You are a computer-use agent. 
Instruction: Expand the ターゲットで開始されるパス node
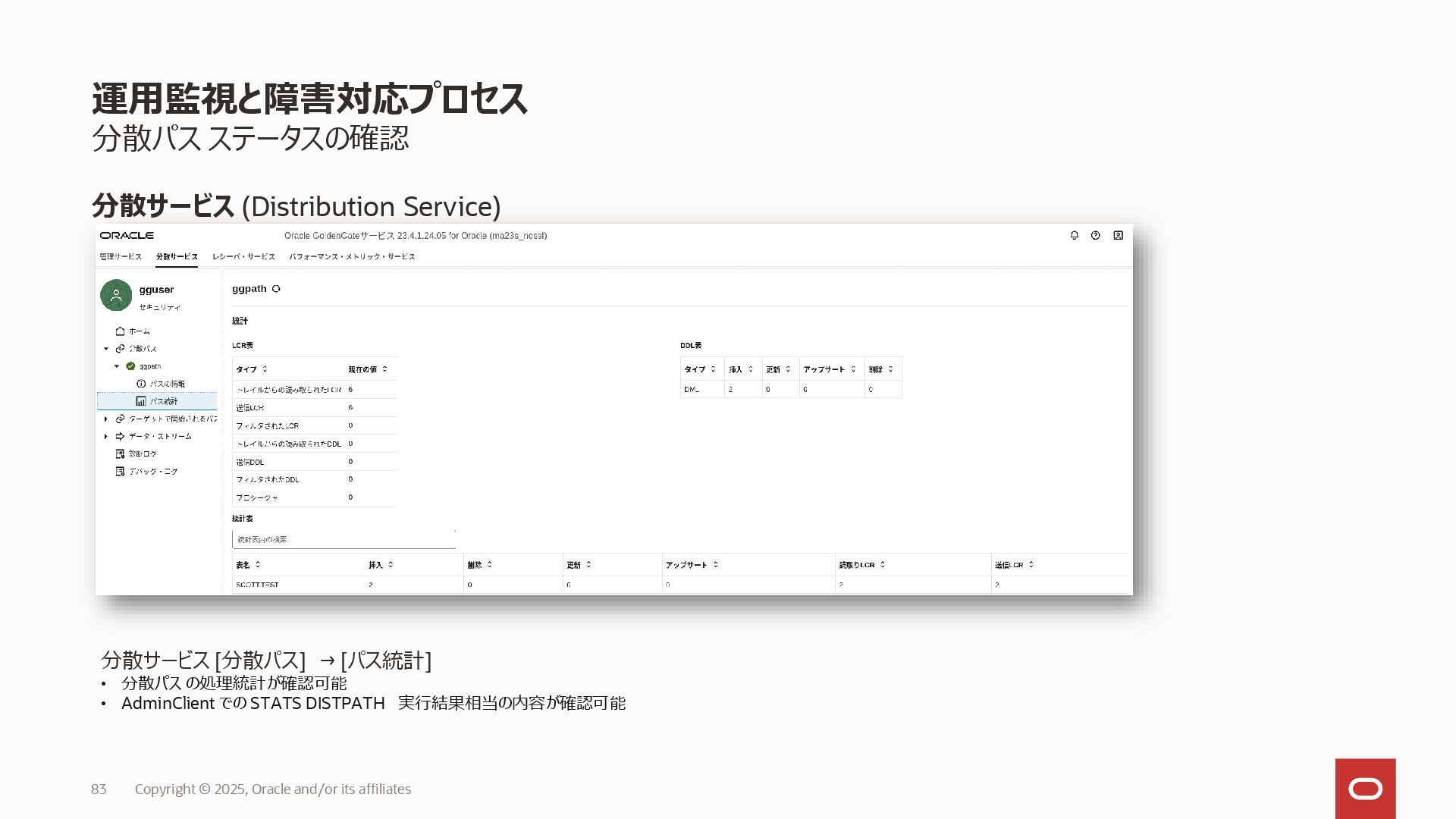coord(106,419)
